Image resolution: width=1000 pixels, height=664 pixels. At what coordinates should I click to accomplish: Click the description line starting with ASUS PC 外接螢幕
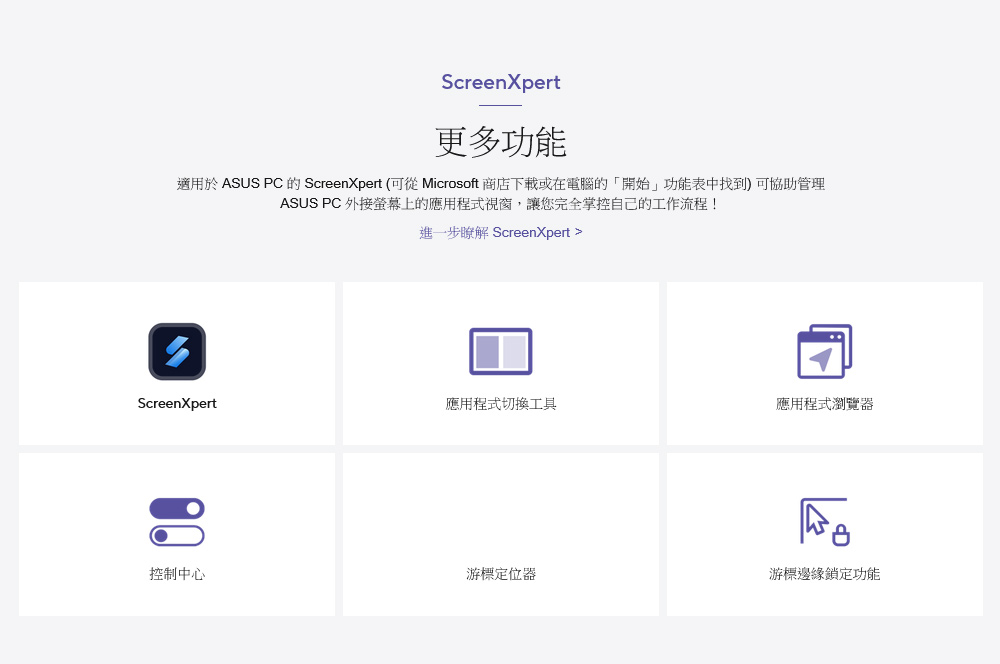[x=501, y=204]
